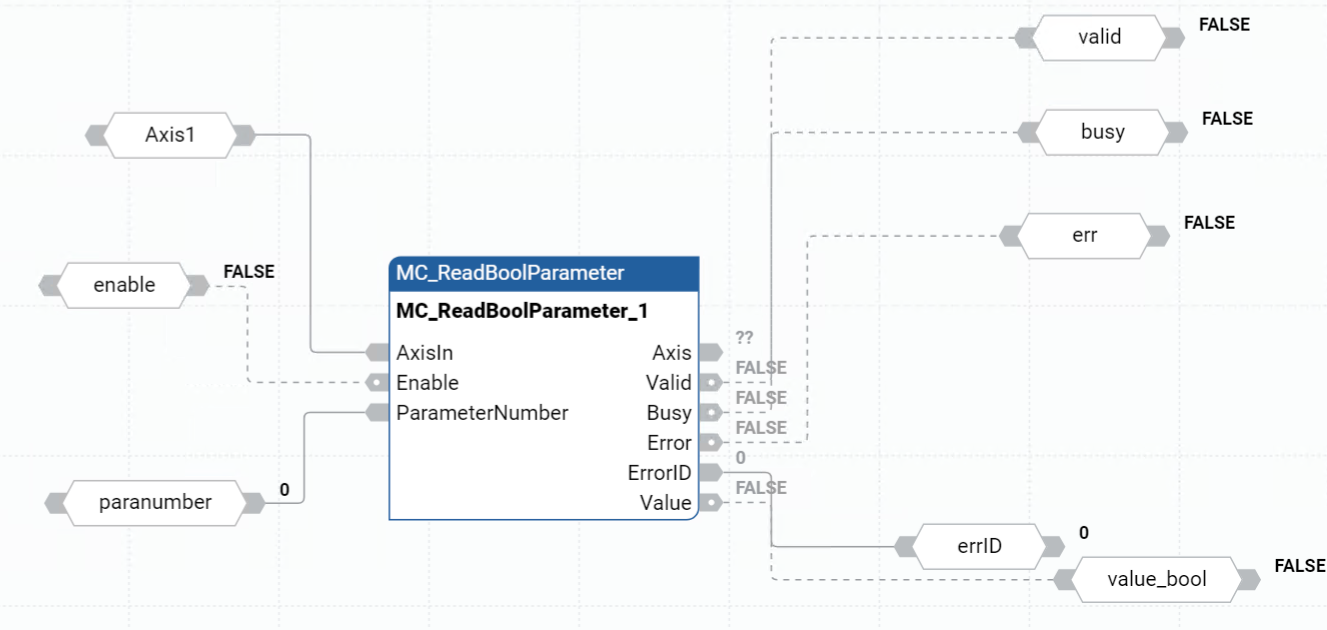Click the Axis output pin connector
This screenshot has height=630, width=1327.
[x=710, y=352]
